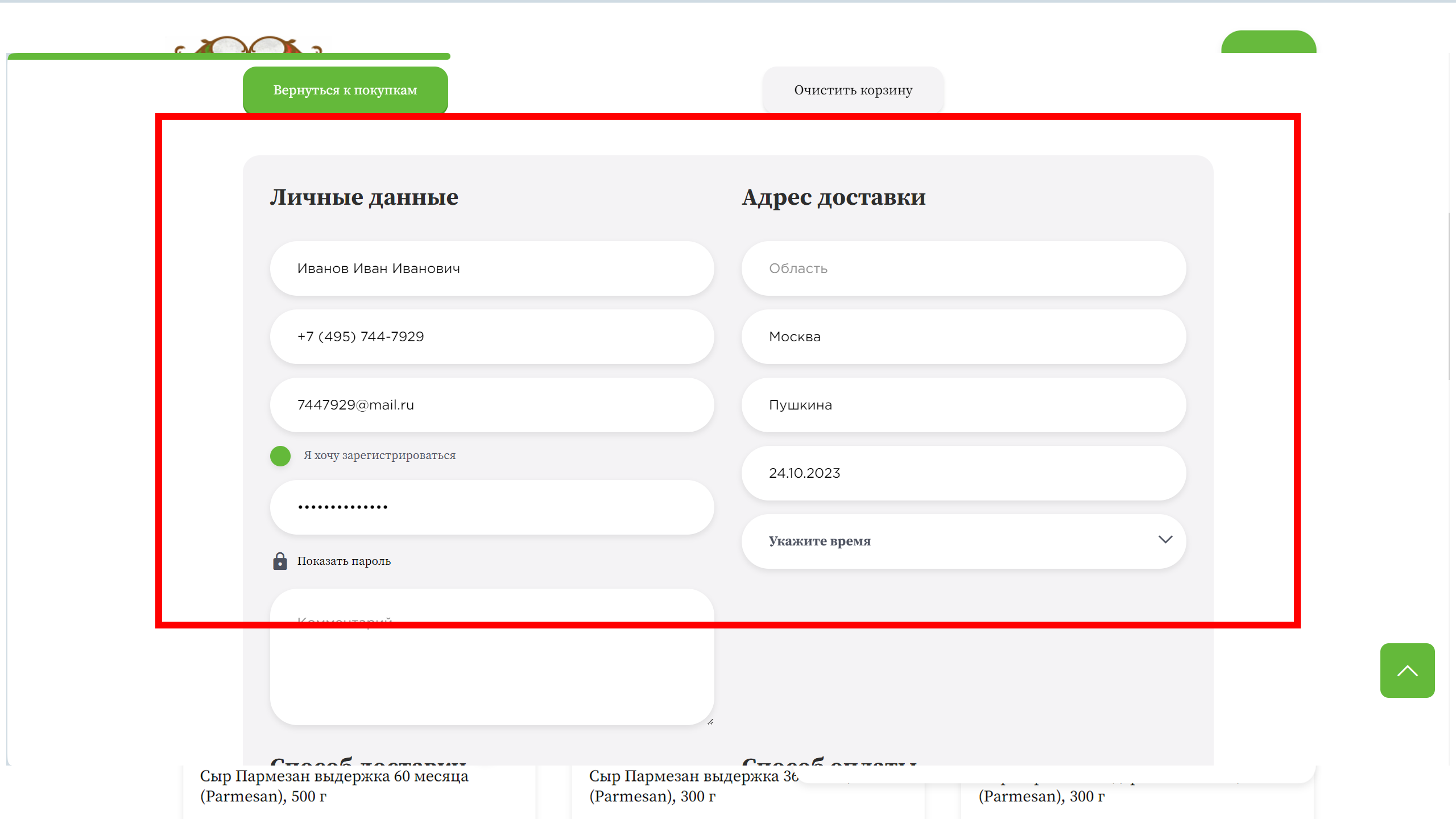Image resolution: width=1456 pixels, height=819 pixels.
Task: Click the password input field
Action: click(491, 507)
